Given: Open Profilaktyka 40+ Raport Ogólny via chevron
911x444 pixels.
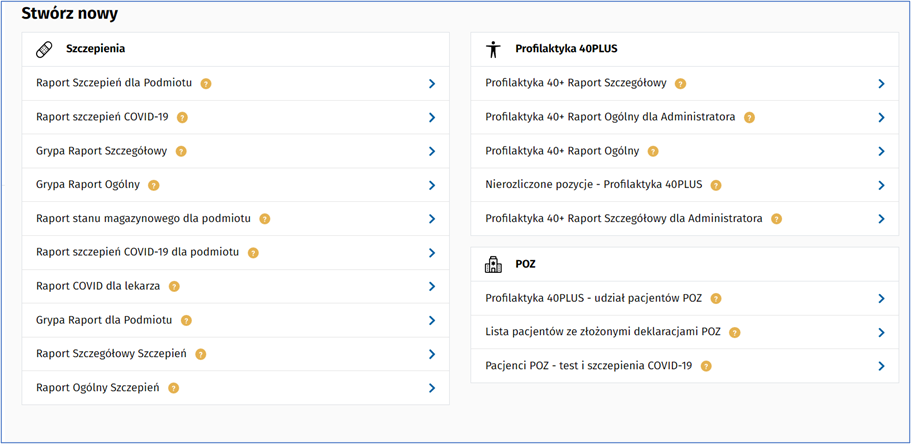Looking at the screenshot, I should pos(881,151).
